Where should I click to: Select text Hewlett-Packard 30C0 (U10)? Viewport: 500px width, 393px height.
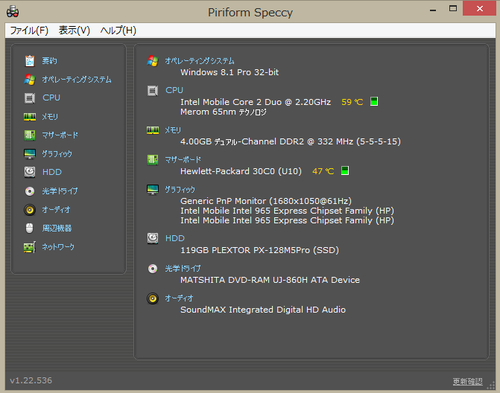(x=241, y=171)
